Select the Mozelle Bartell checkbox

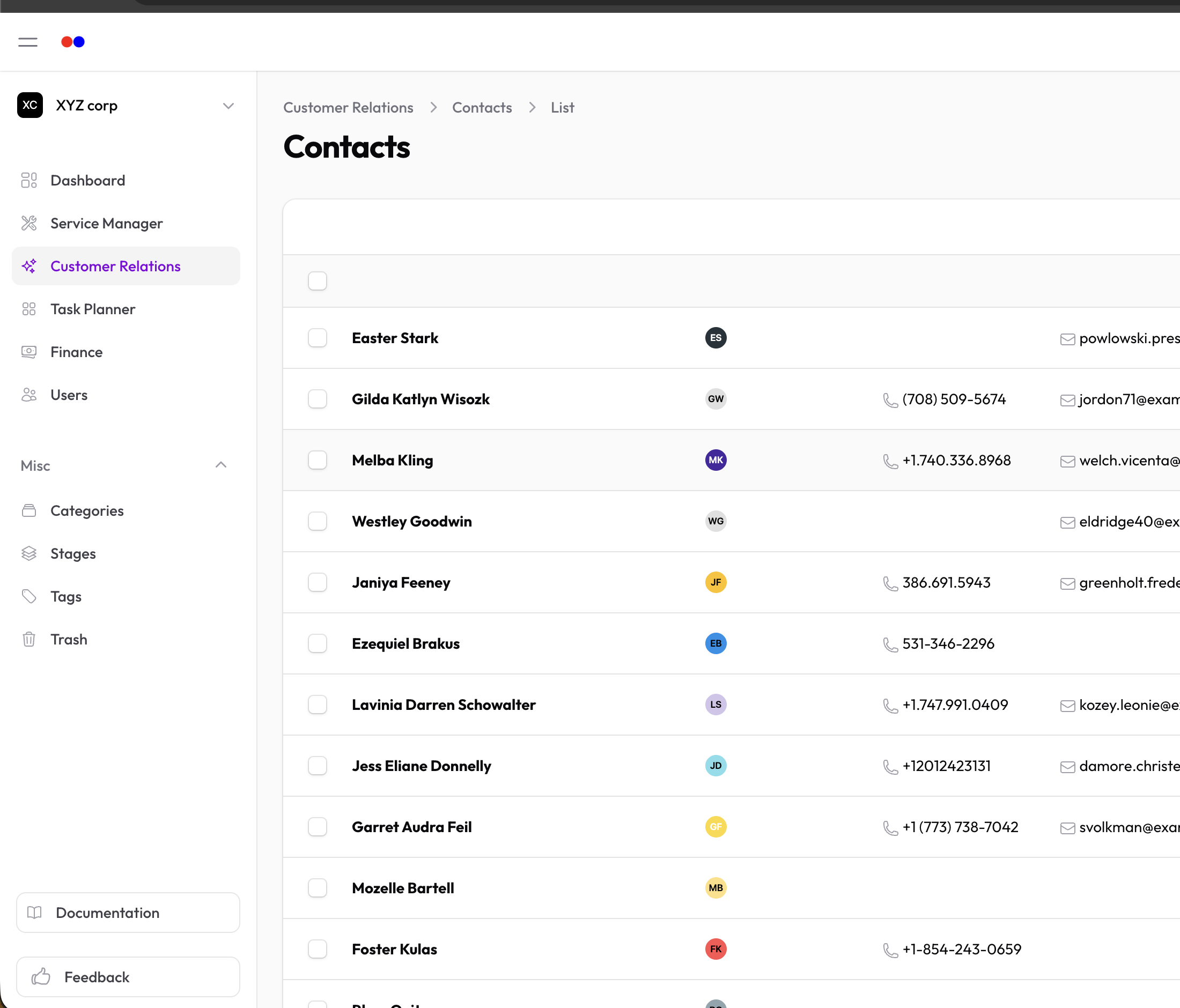coord(317,888)
